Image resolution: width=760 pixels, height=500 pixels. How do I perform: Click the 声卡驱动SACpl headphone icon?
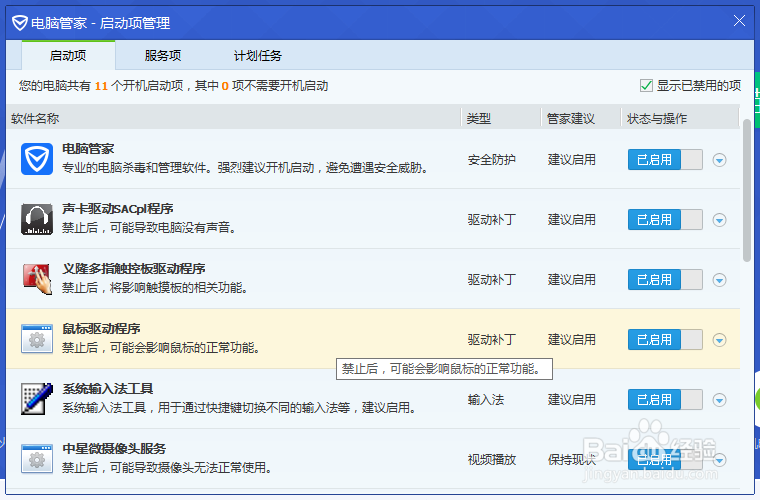(x=37, y=219)
